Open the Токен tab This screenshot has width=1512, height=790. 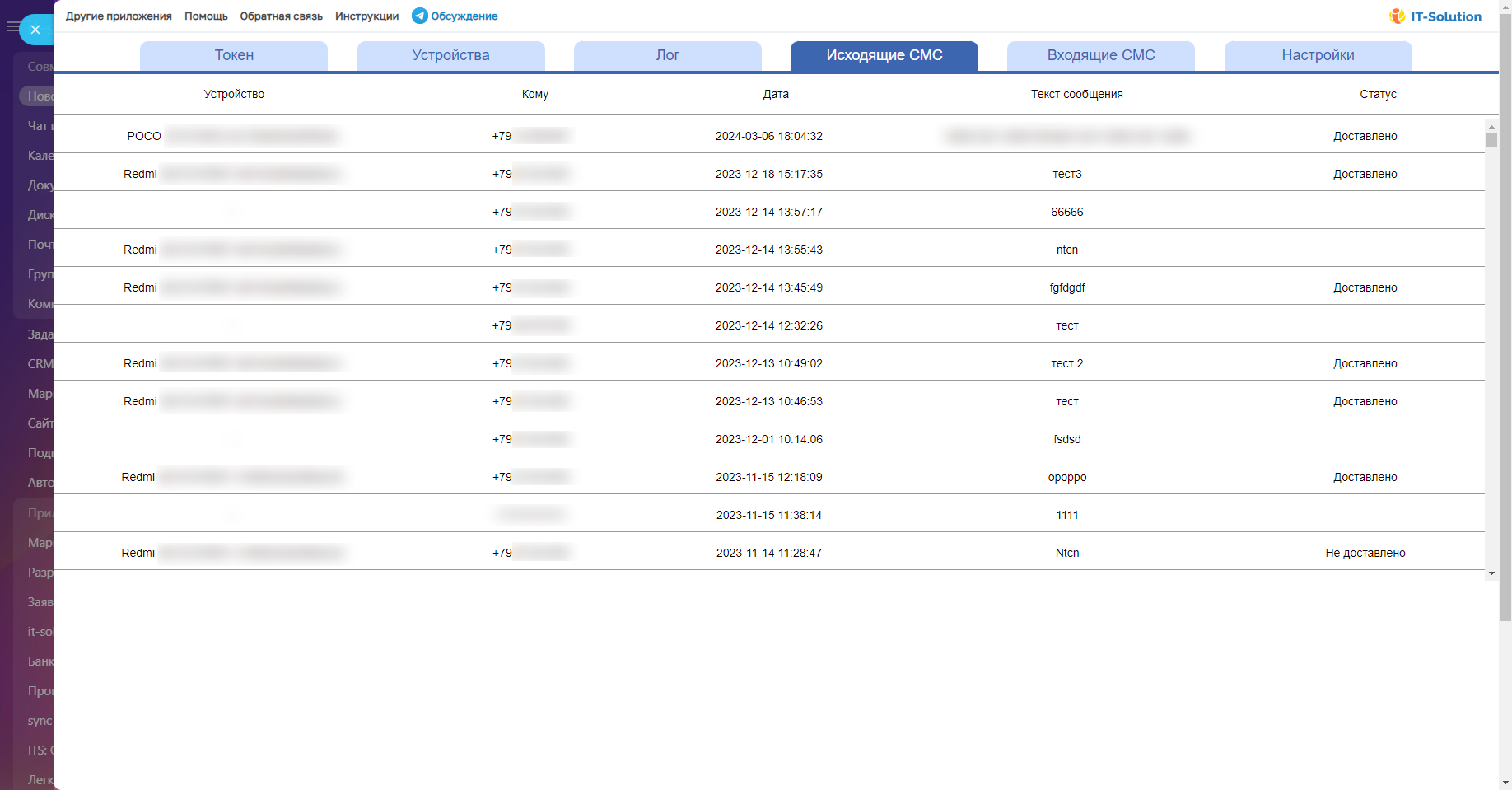coord(234,55)
